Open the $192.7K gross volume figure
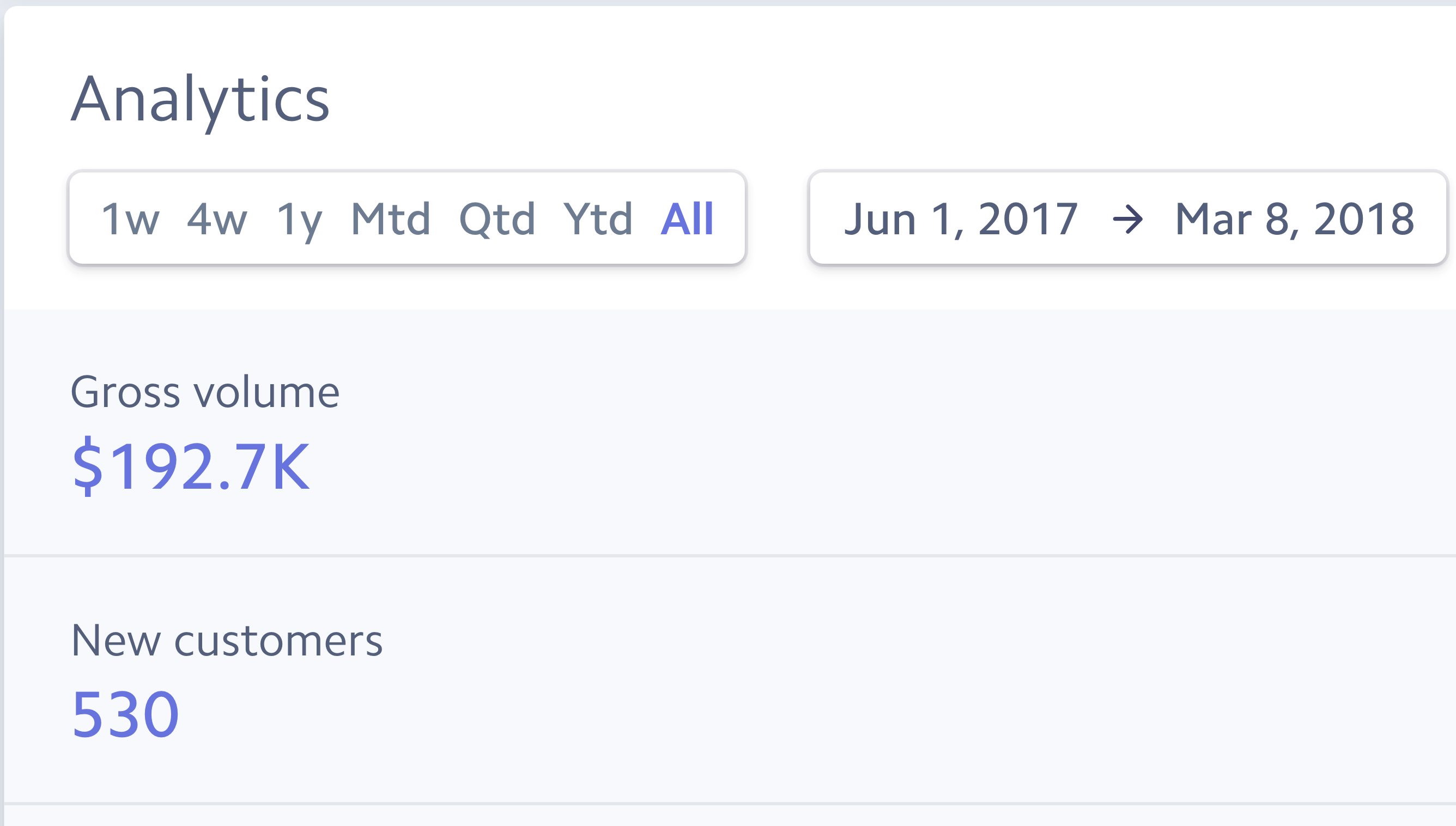This screenshot has height=826, width=1456. tap(191, 466)
